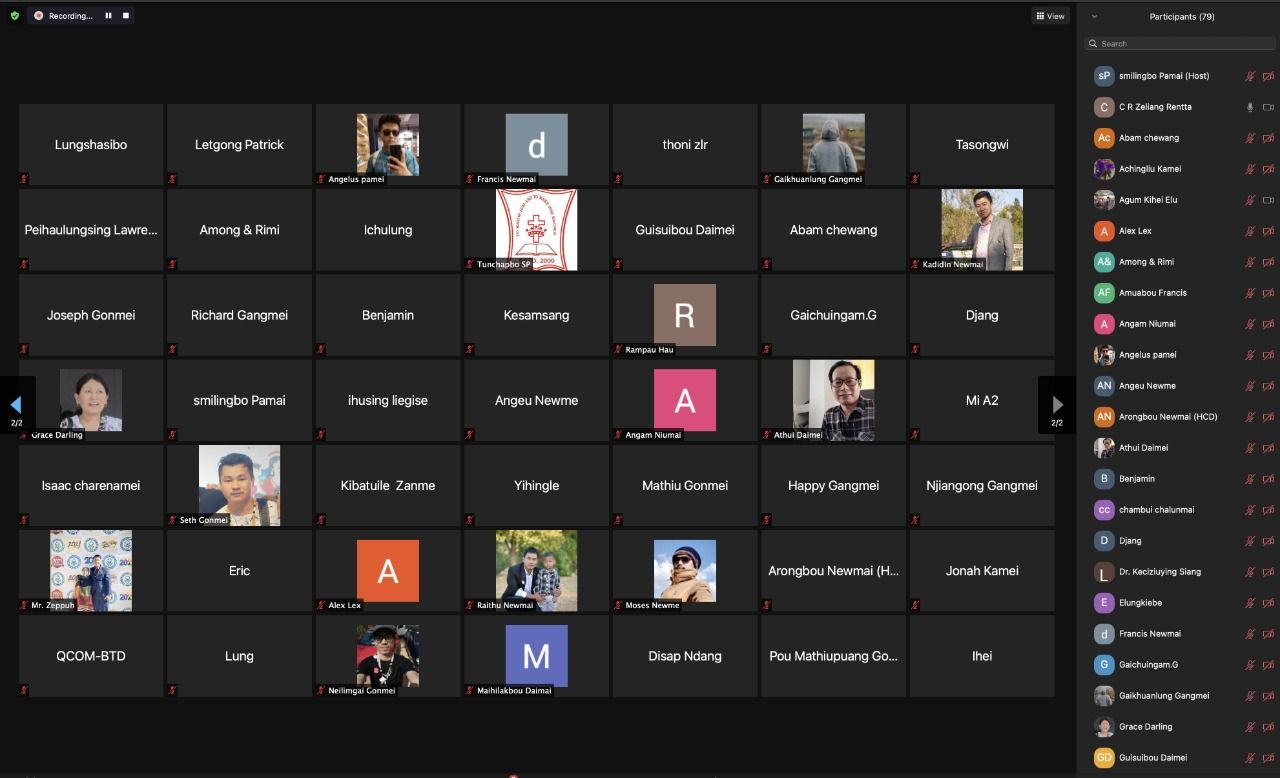Pause the meeting recording
This screenshot has height=778, width=1280.
coord(108,16)
